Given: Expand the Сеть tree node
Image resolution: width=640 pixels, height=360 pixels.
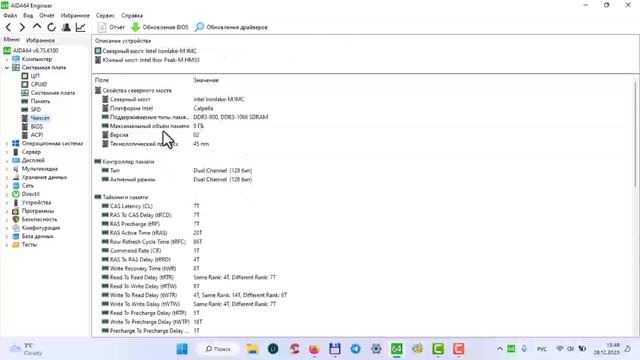Looking at the screenshot, I should point(7,186).
